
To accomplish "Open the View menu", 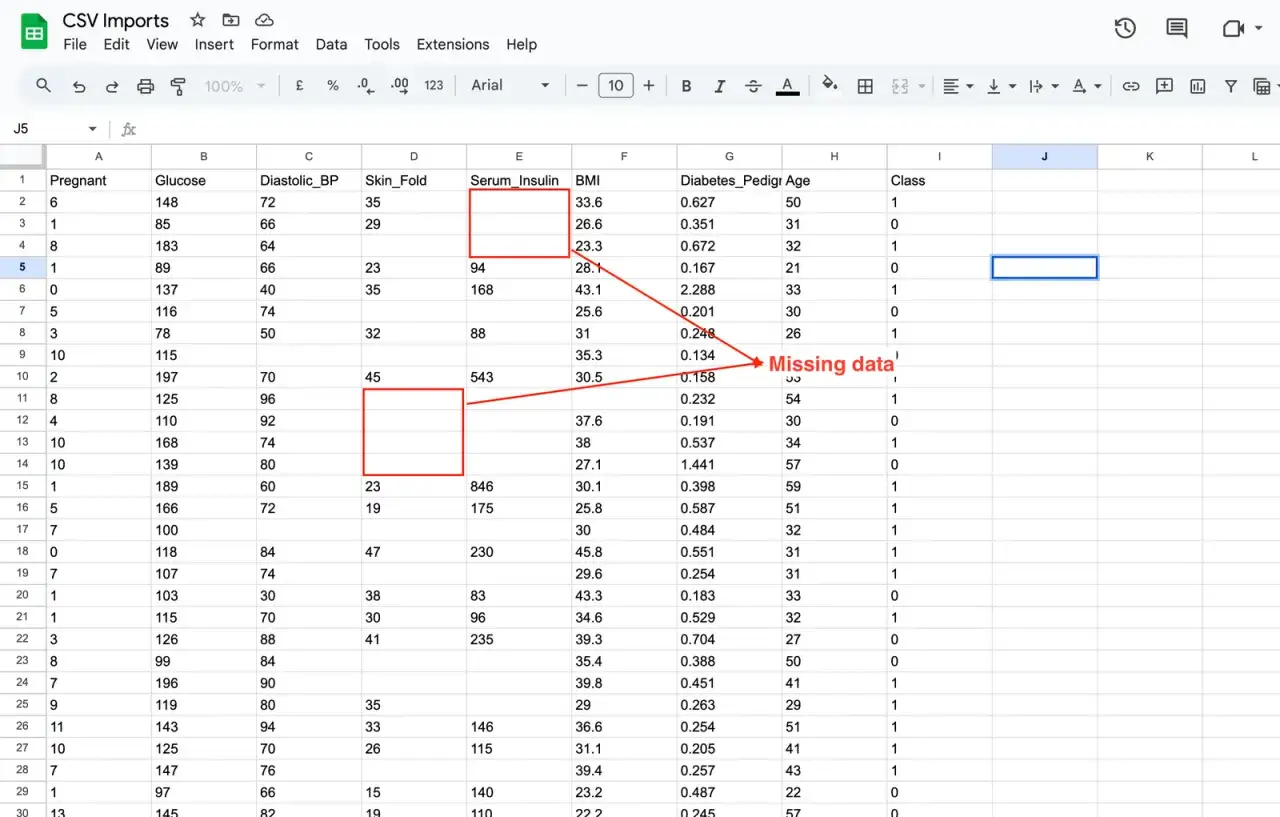I will point(162,44).
